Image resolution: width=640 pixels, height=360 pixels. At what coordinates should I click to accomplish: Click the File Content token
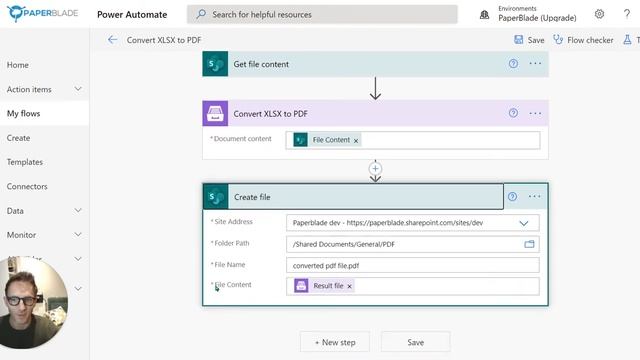point(327,140)
